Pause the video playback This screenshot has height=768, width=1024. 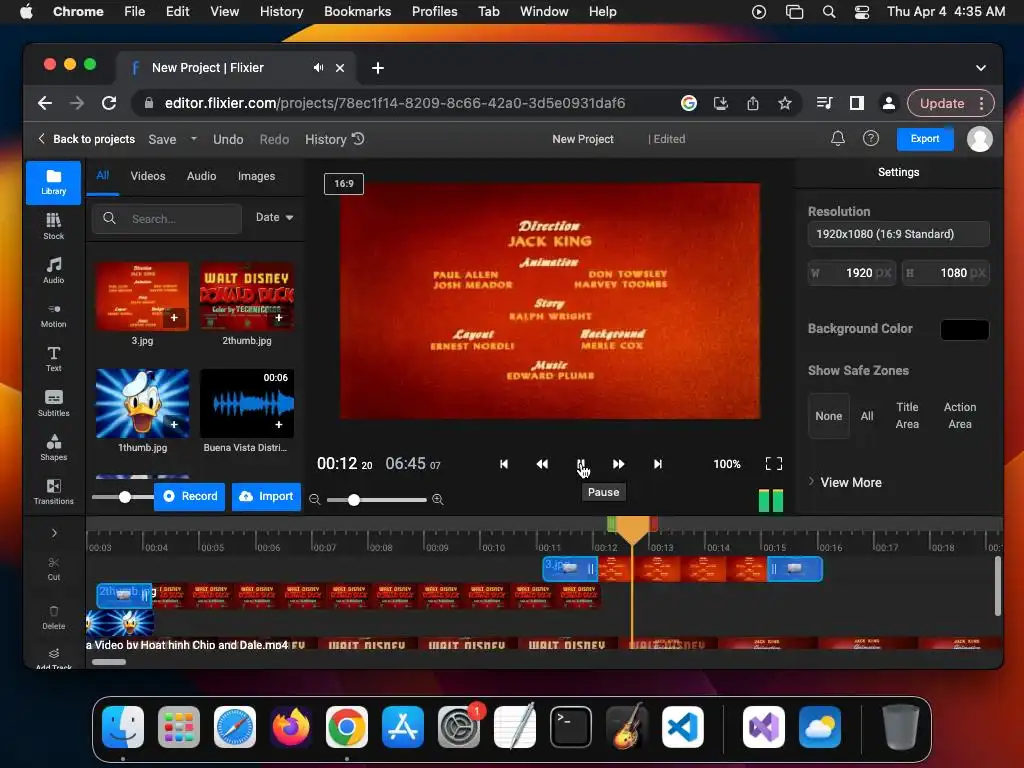coord(581,464)
